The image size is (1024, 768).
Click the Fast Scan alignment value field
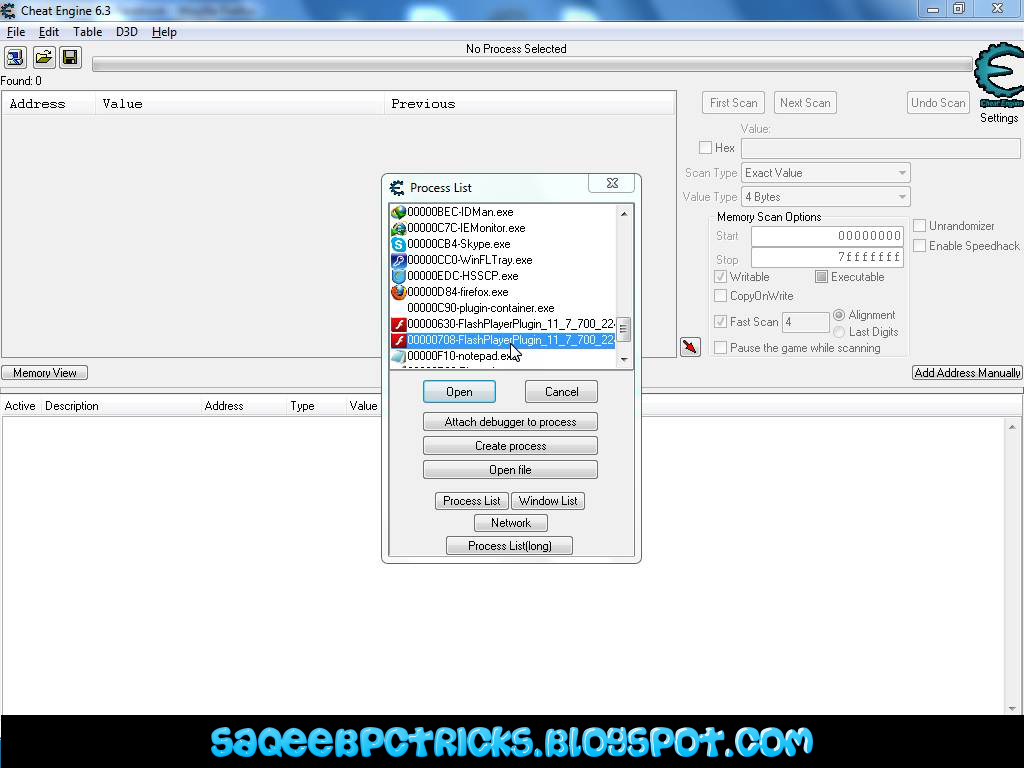pos(805,322)
